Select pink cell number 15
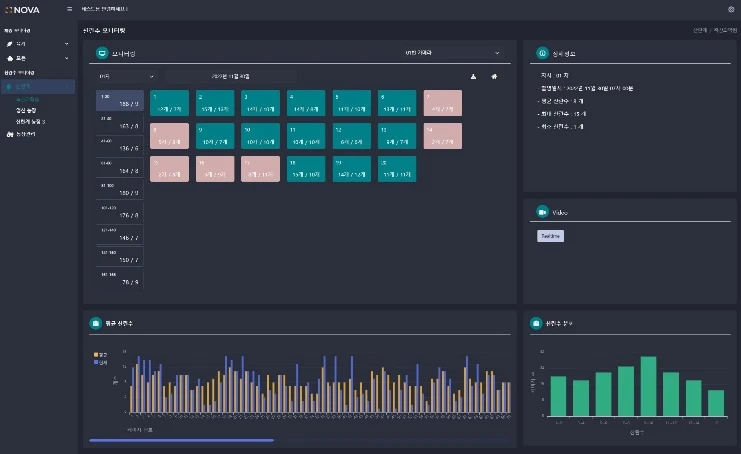Viewport: 741px width, 454px height. pyautogui.click(x=169, y=169)
